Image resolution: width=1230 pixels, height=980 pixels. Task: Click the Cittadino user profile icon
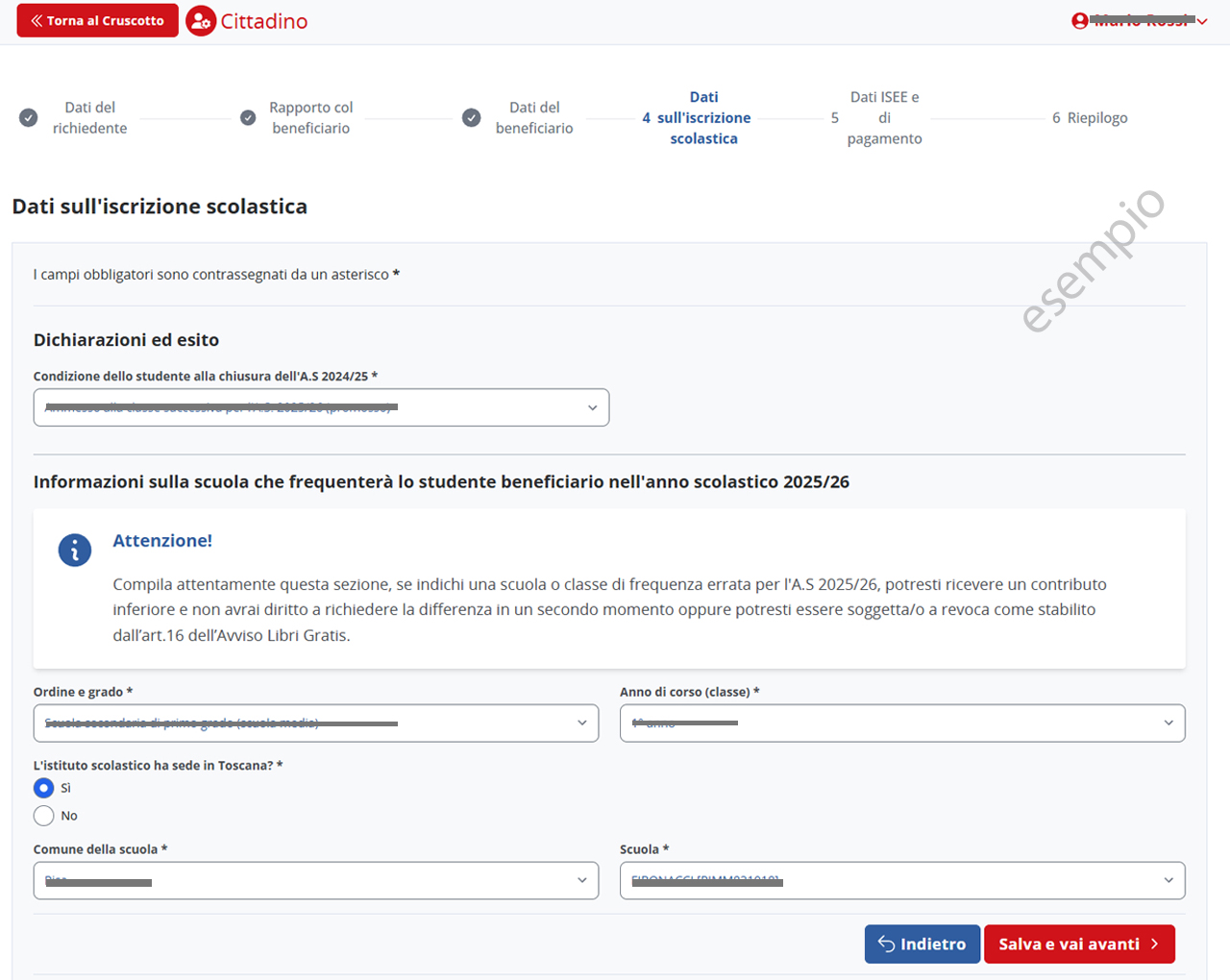[201, 21]
